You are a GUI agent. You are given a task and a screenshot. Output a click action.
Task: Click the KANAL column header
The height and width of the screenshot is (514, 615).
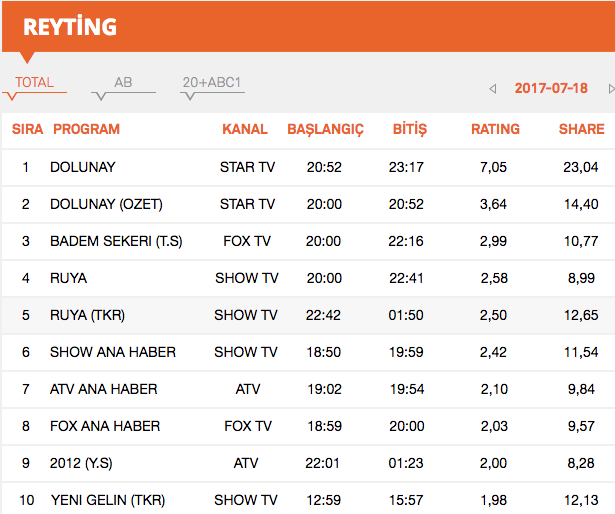tap(245, 129)
